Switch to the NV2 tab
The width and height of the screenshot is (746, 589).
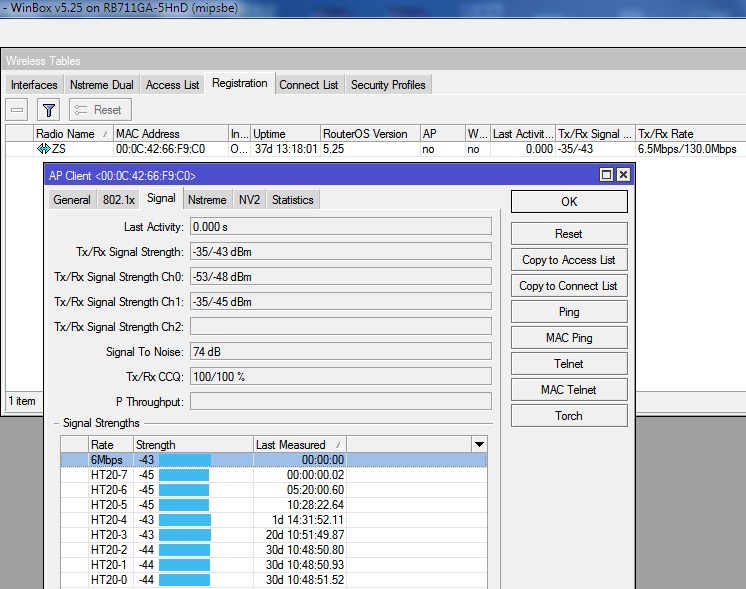pyautogui.click(x=249, y=200)
